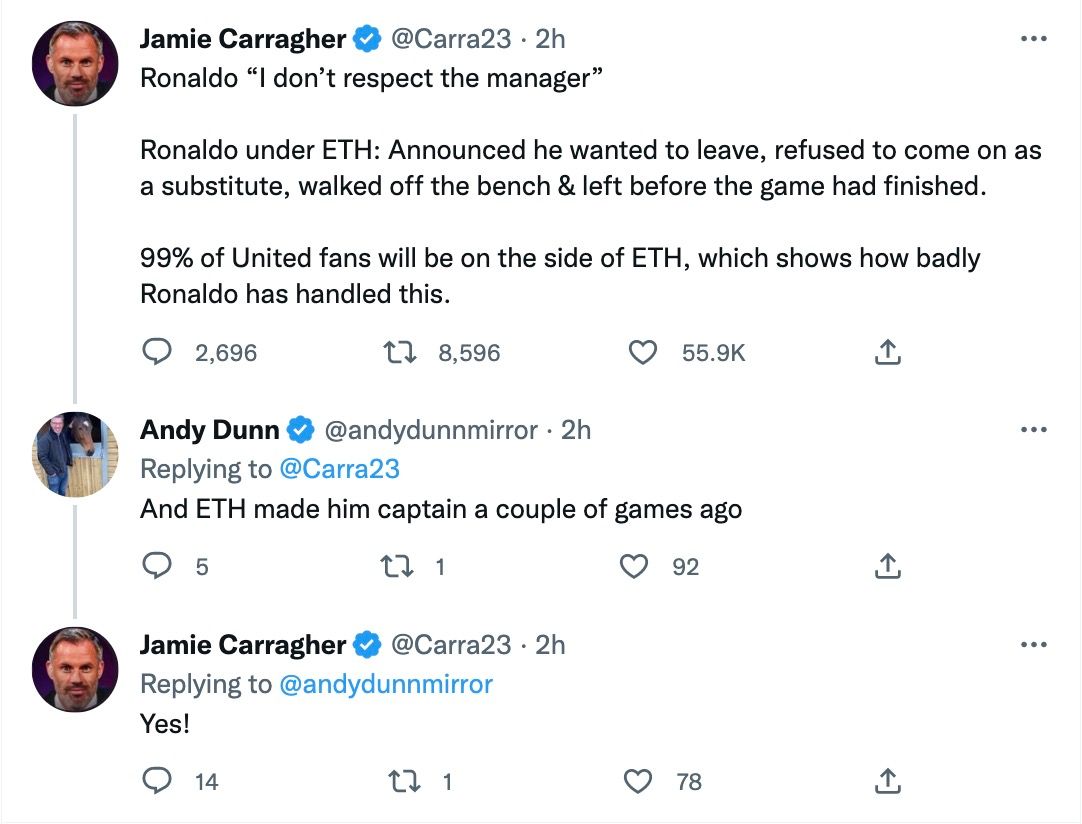
Task: Share Carragher's first tweet via upload icon
Action: (x=886, y=352)
